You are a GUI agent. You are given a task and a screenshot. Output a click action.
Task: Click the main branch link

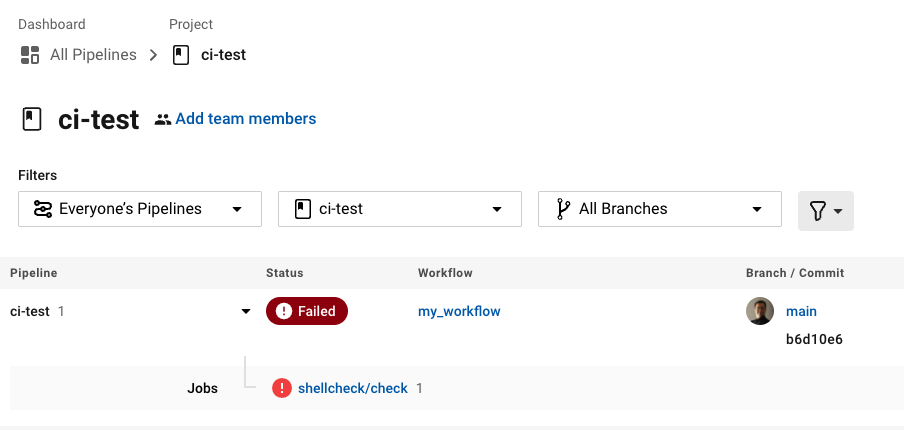click(801, 312)
